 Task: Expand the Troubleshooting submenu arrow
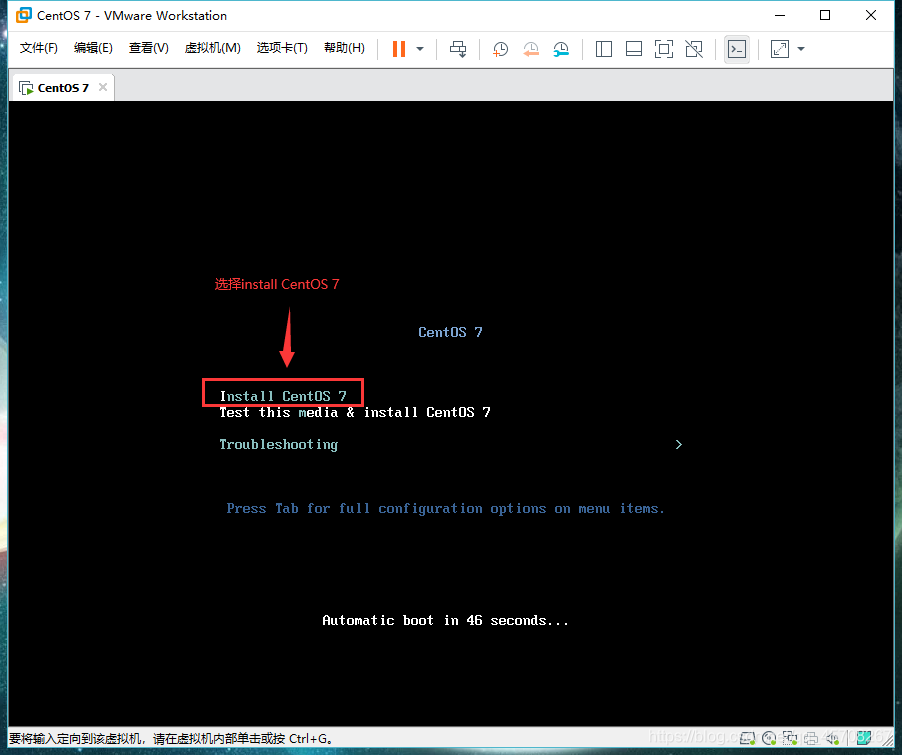[679, 444]
